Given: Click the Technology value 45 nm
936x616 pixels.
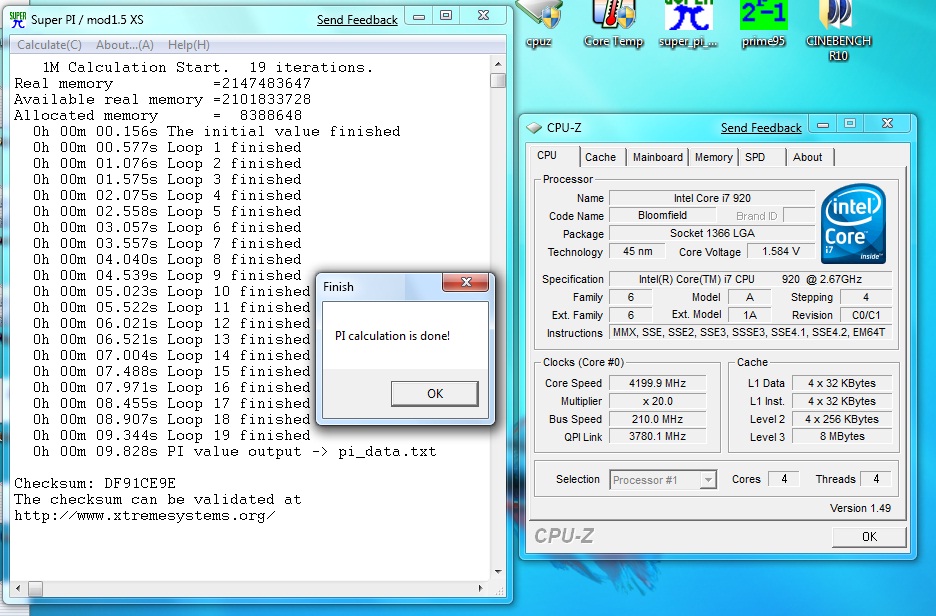Looking at the screenshot, I should [x=637, y=251].
